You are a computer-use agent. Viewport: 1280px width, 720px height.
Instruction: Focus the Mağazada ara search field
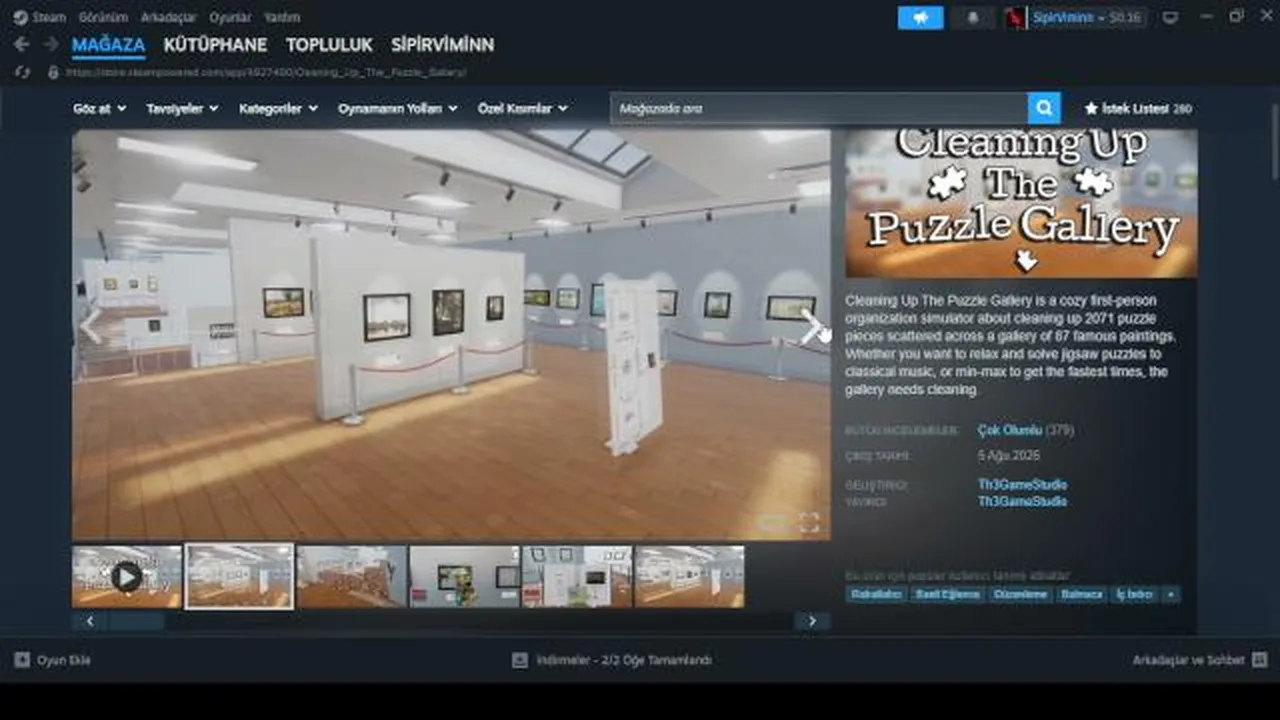click(819, 108)
